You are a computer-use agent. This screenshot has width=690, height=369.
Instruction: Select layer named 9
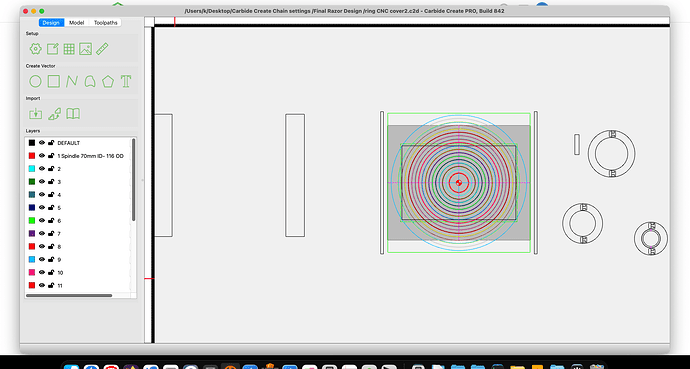point(59,259)
